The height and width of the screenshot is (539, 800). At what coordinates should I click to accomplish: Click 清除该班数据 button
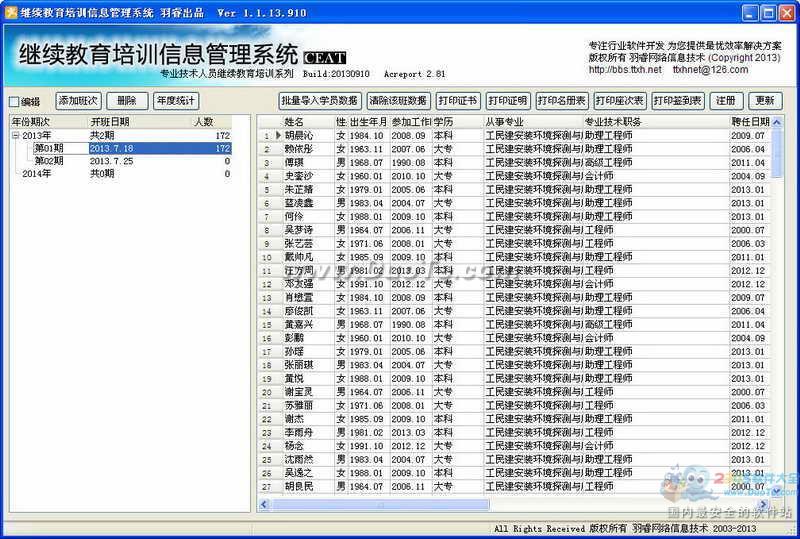(x=398, y=101)
